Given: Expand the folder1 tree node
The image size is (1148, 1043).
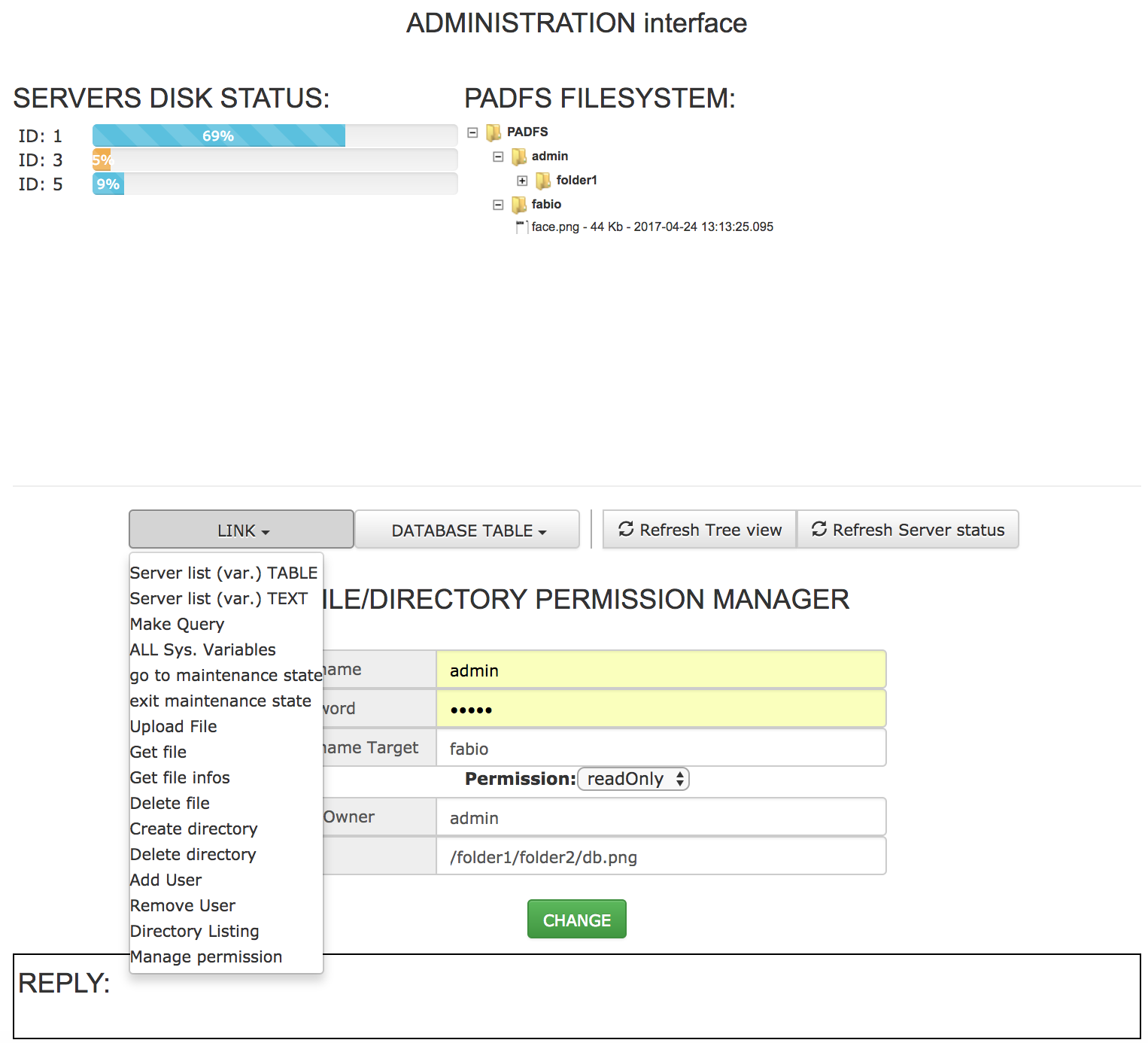Looking at the screenshot, I should [522, 181].
